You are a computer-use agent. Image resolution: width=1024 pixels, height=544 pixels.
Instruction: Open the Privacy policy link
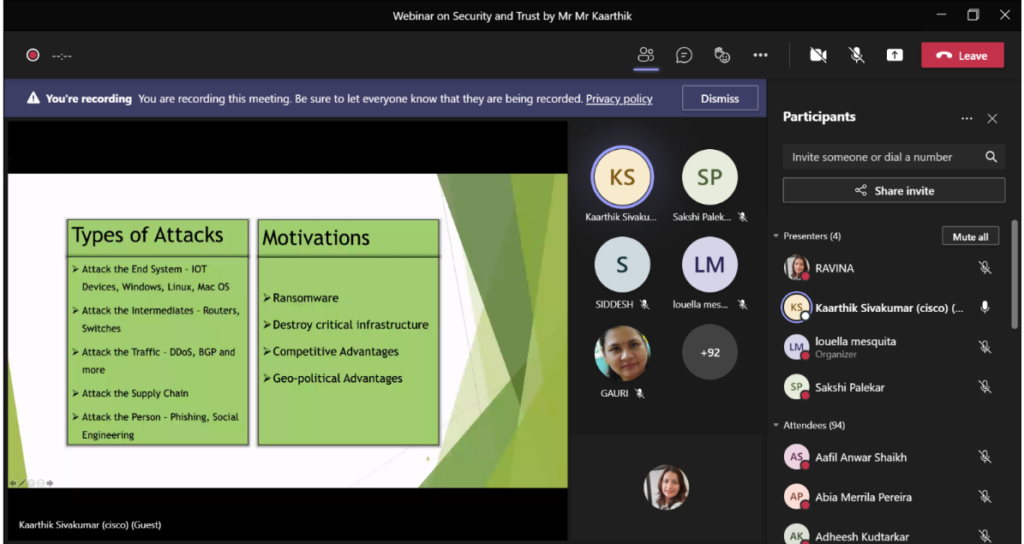point(618,99)
